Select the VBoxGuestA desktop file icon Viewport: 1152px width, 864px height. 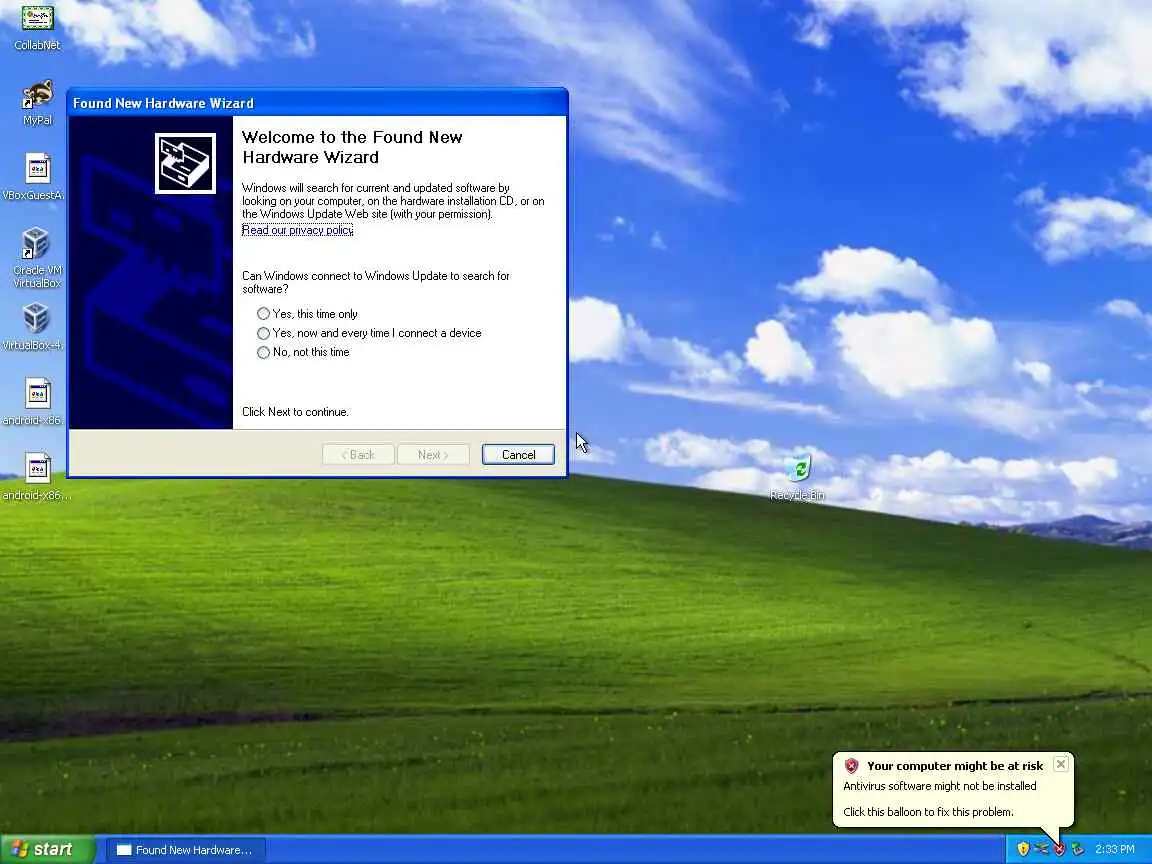coord(34,177)
